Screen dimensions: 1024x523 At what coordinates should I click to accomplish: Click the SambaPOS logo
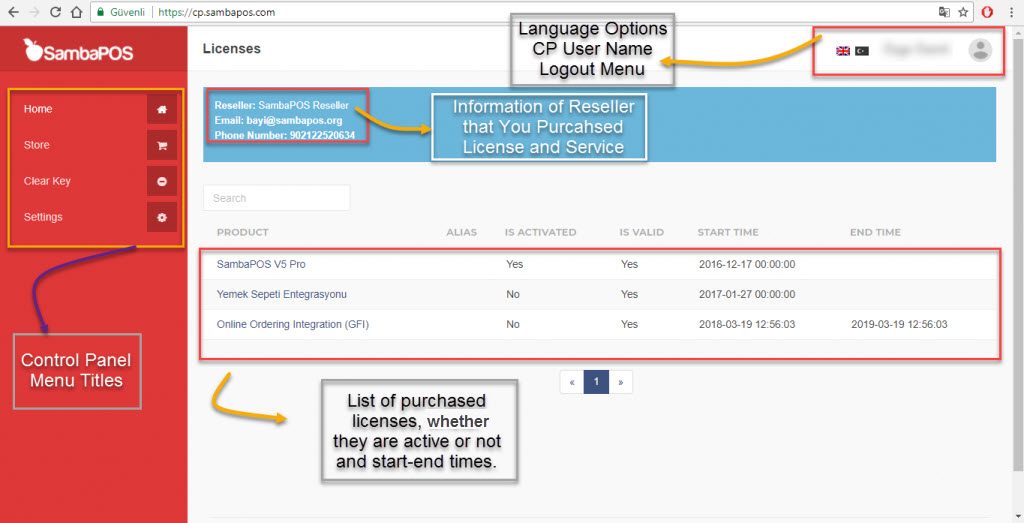[78, 50]
